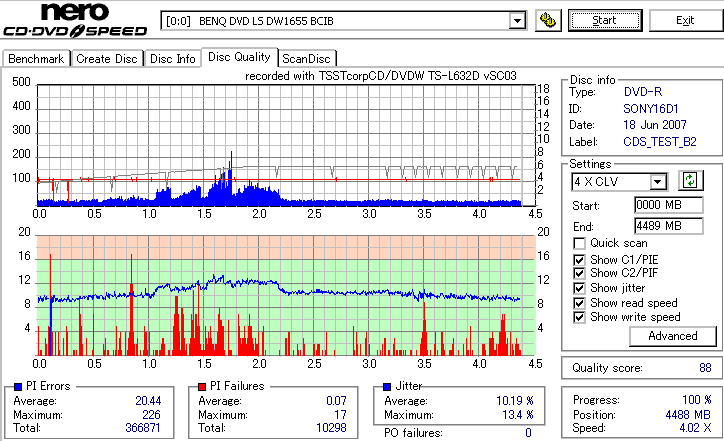
Task: Click the PI Failures average 0.07
Action: 336,401
